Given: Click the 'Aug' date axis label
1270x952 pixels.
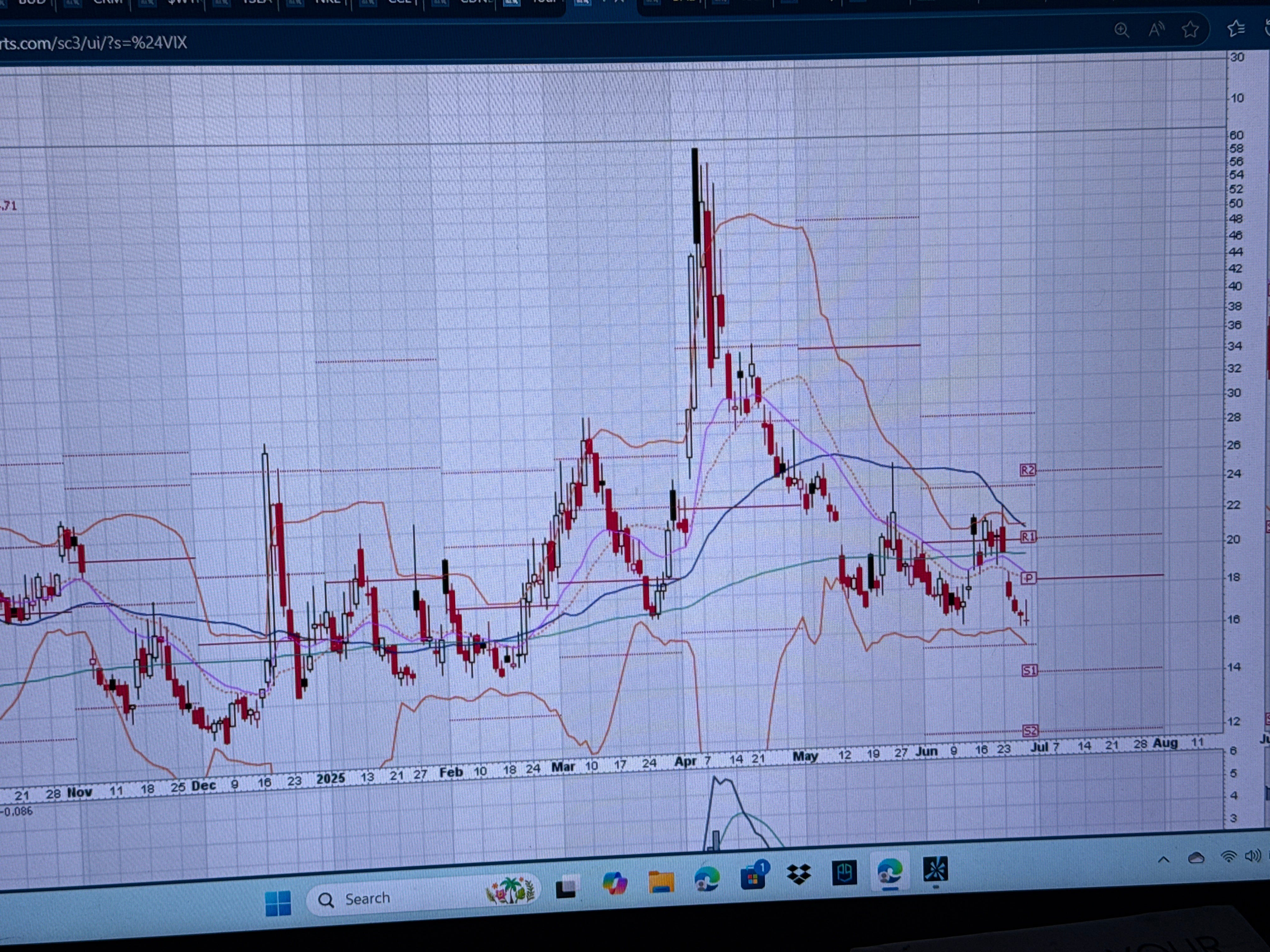Looking at the screenshot, I should [1165, 743].
